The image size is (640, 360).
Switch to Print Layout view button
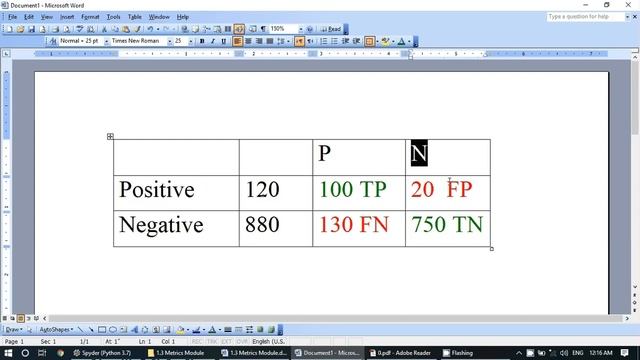(x=20, y=318)
